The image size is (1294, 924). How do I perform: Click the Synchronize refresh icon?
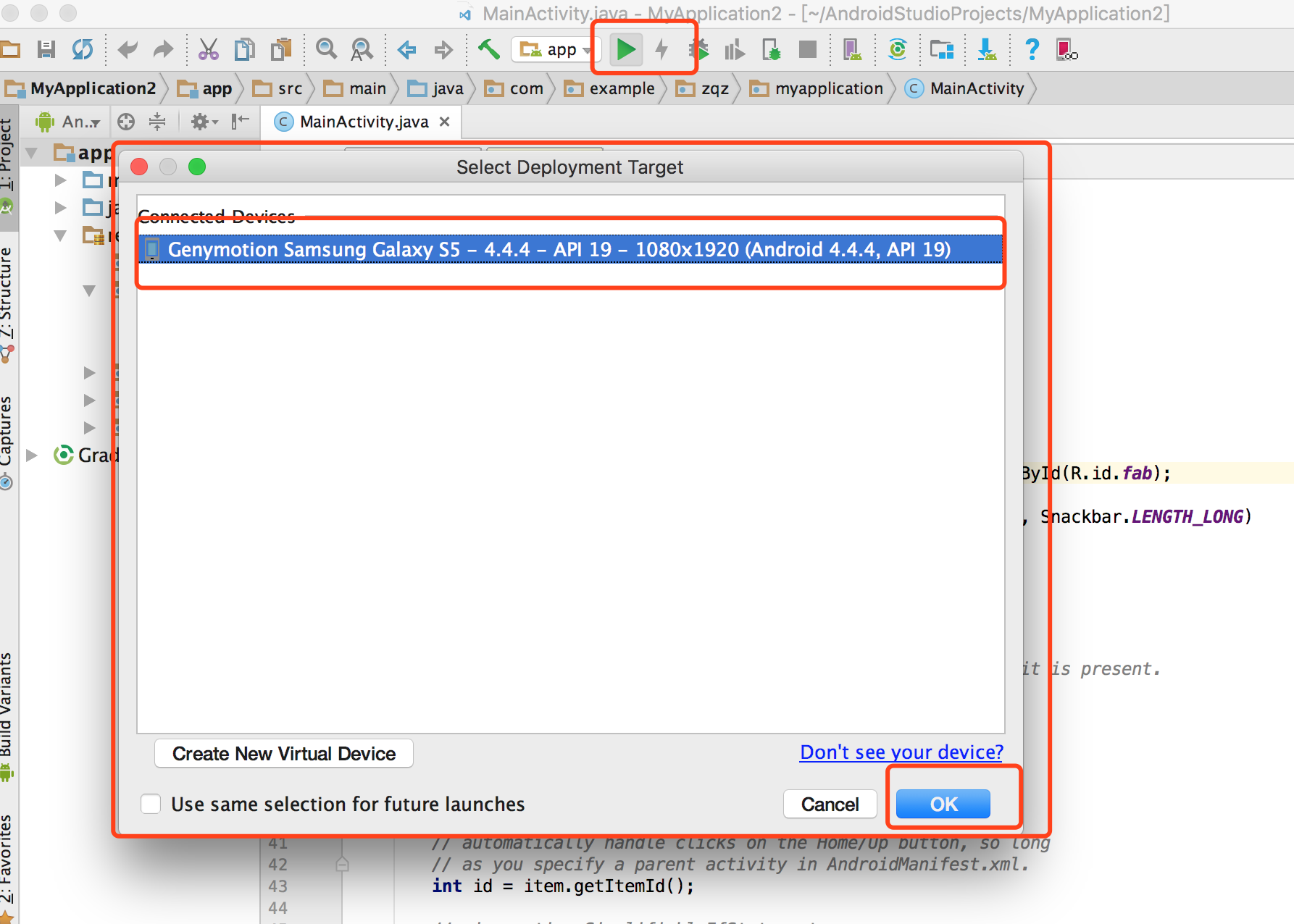(x=83, y=50)
